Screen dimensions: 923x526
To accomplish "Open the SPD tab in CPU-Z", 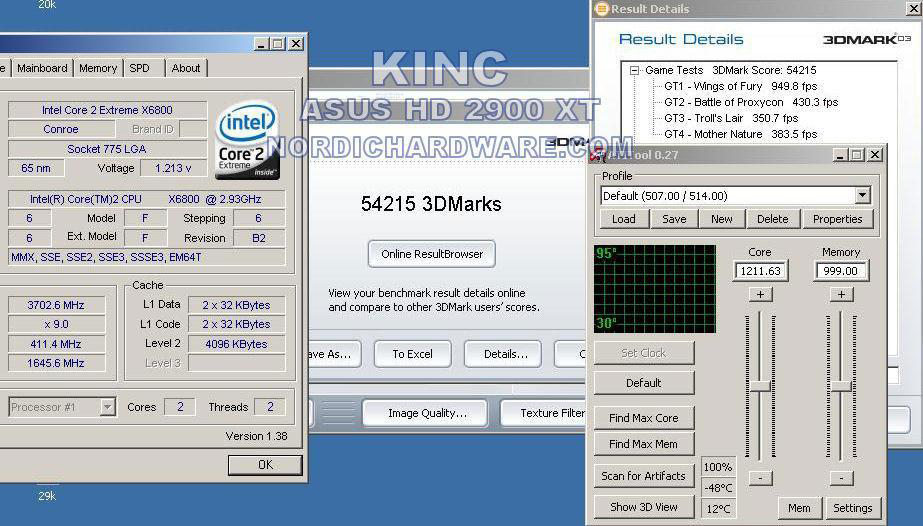I will pos(140,68).
